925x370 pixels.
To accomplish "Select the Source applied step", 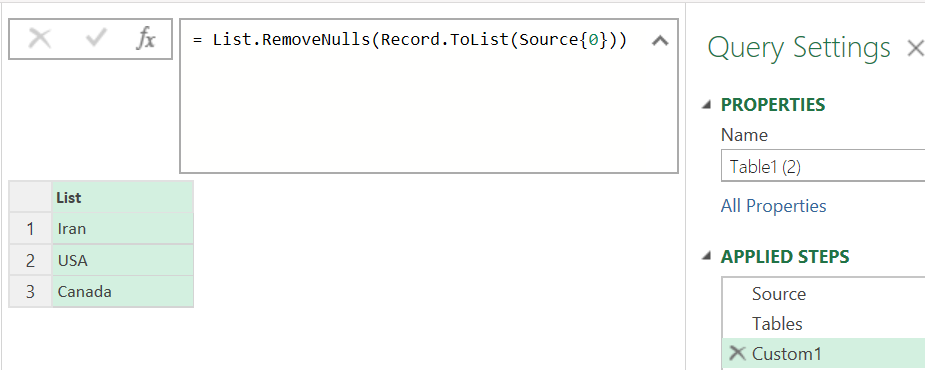I will coord(824,294).
